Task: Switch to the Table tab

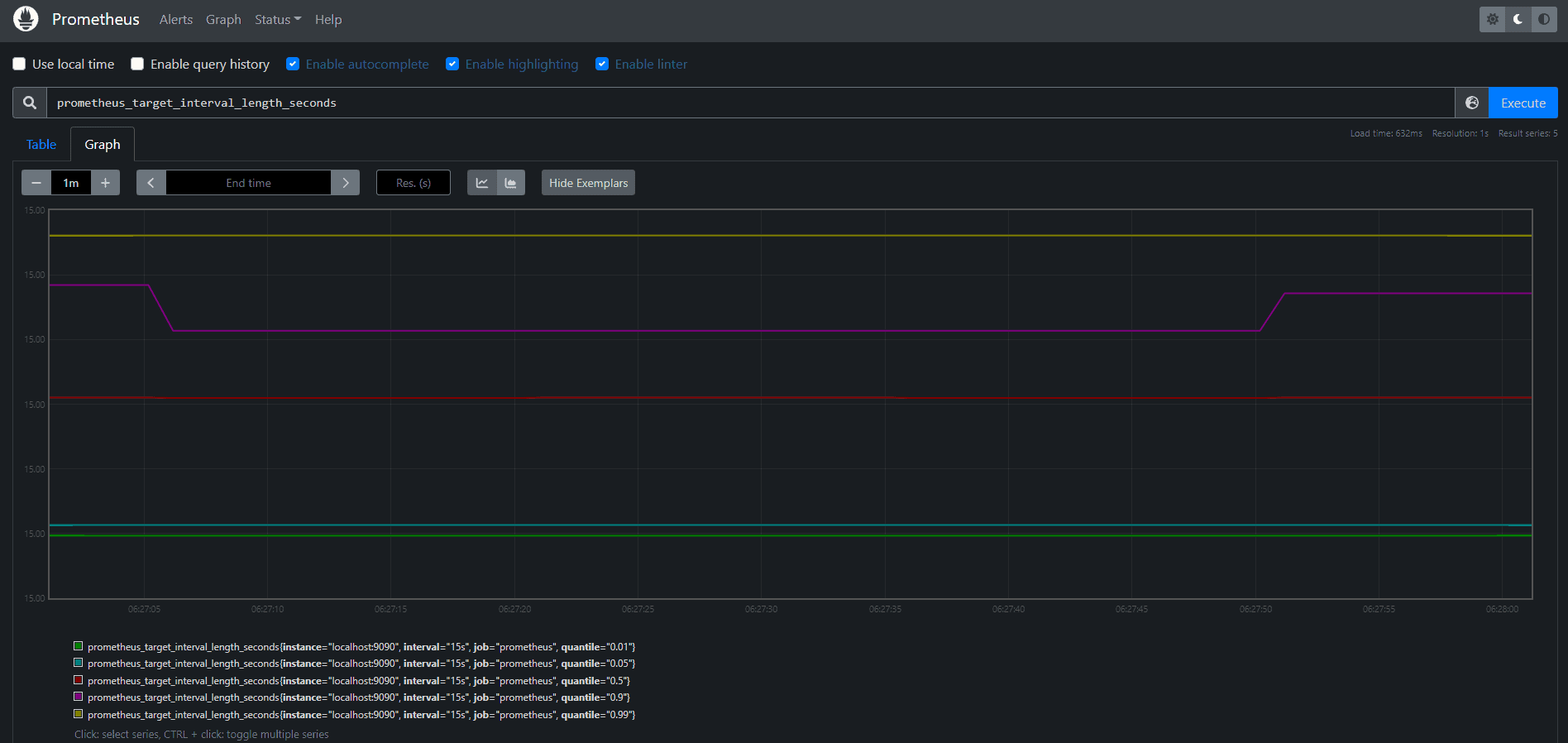Action: pyautogui.click(x=41, y=144)
